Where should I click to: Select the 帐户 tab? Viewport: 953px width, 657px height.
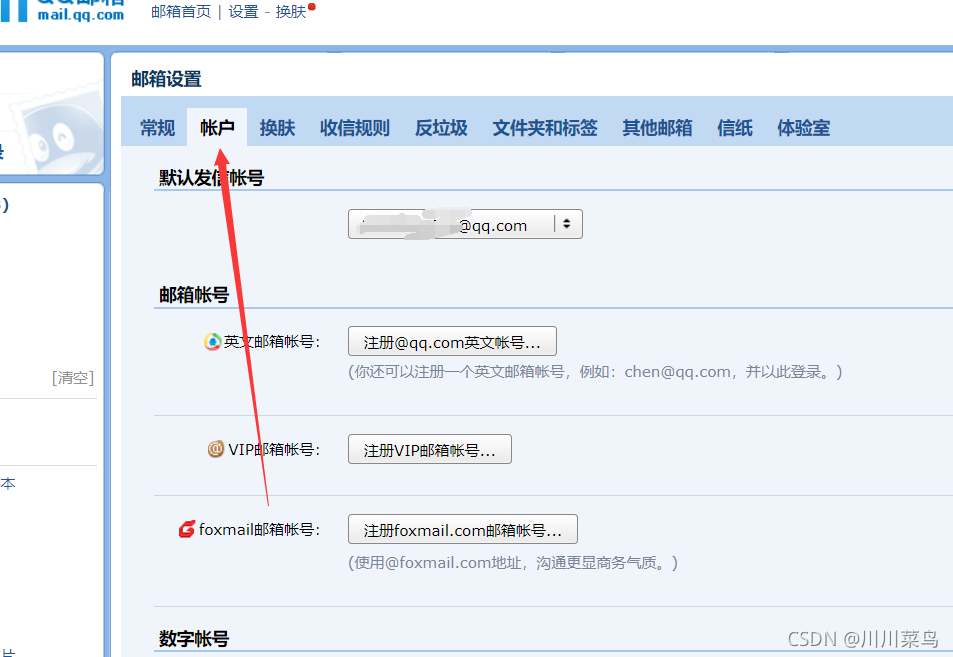(217, 128)
